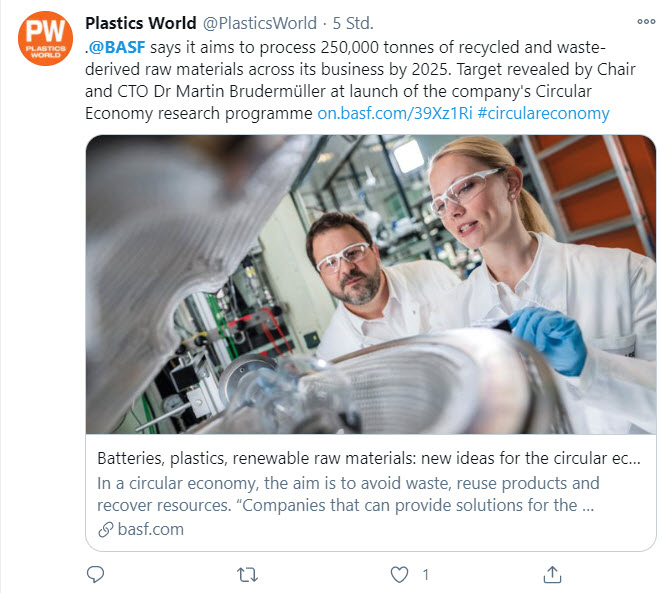Retweet using the arrows icon
This screenshot has height=593, width=671.
click(247, 575)
